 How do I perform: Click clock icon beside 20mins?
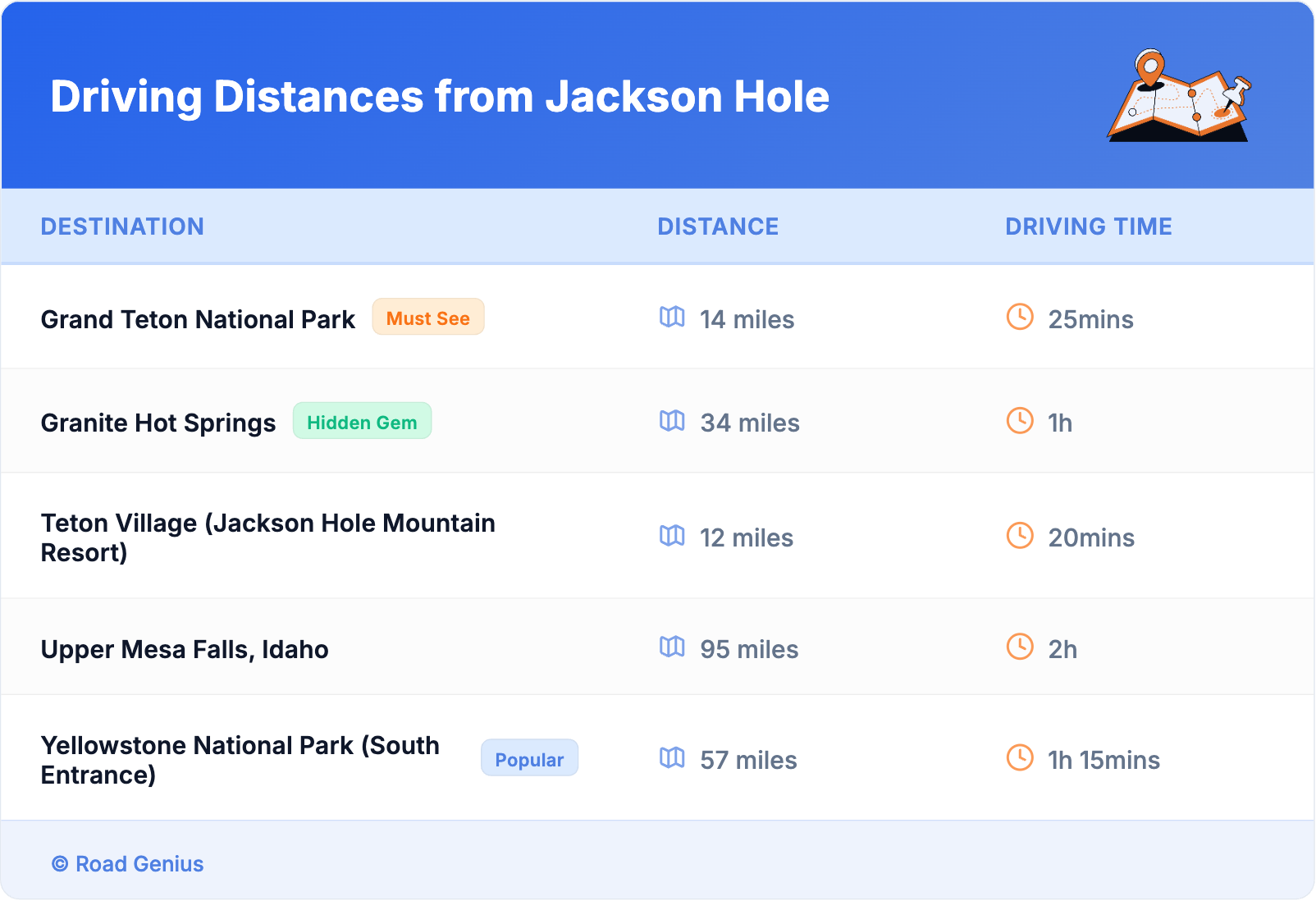pos(1020,536)
